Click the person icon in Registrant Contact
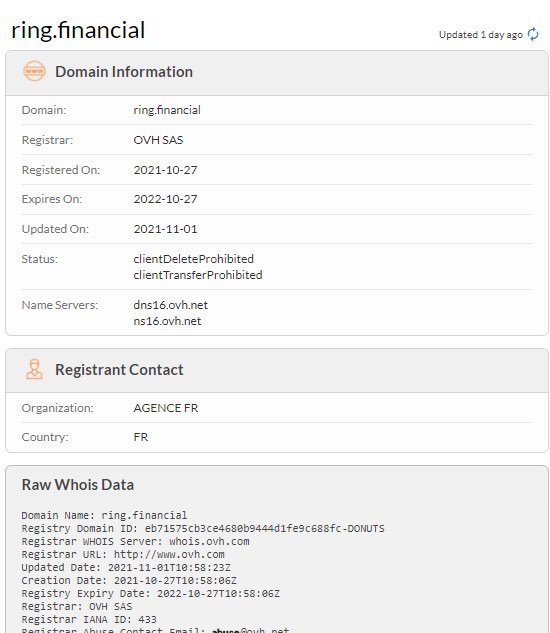This screenshot has width=550, height=633. (34, 369)
